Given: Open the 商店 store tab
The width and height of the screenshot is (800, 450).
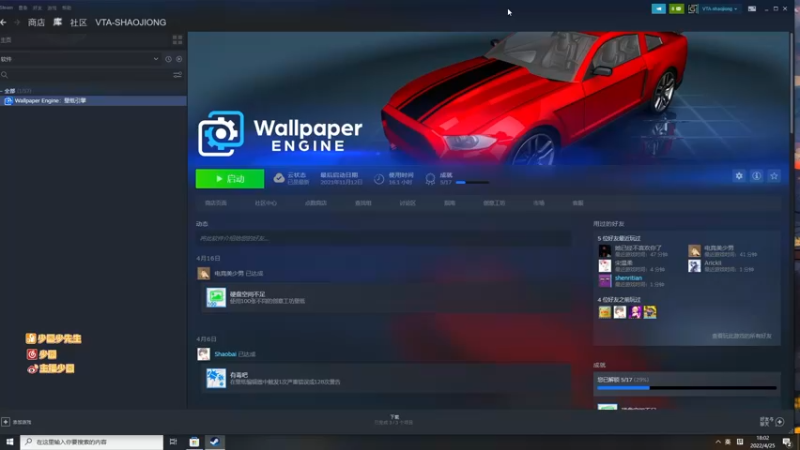Looking at the screenshot, I should pyautogui.click(x=36, y=22).
